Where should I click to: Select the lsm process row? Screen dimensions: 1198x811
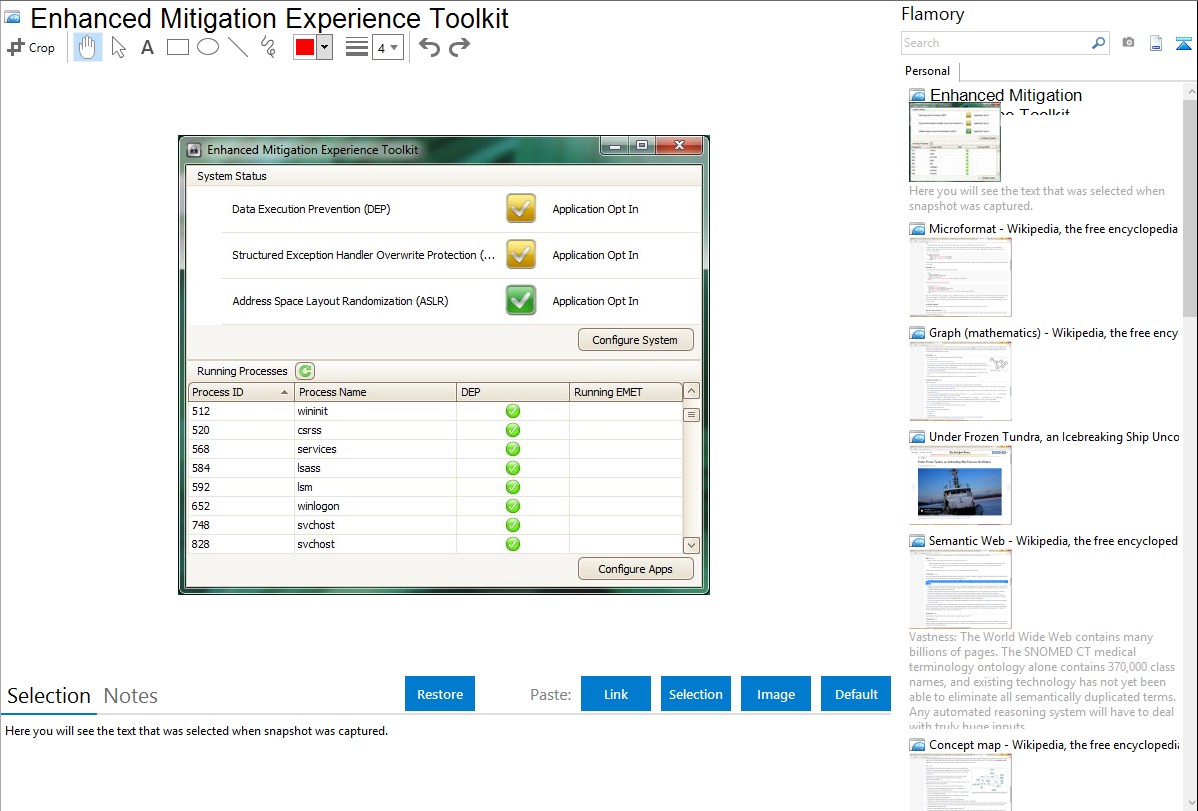(435, 487)
